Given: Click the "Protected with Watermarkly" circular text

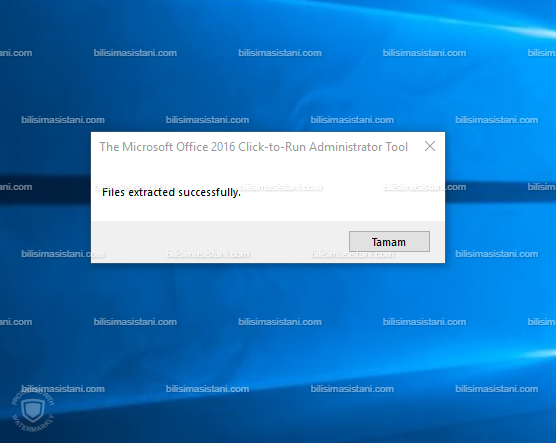Looking at the screenshot, I should coord(33,411).
